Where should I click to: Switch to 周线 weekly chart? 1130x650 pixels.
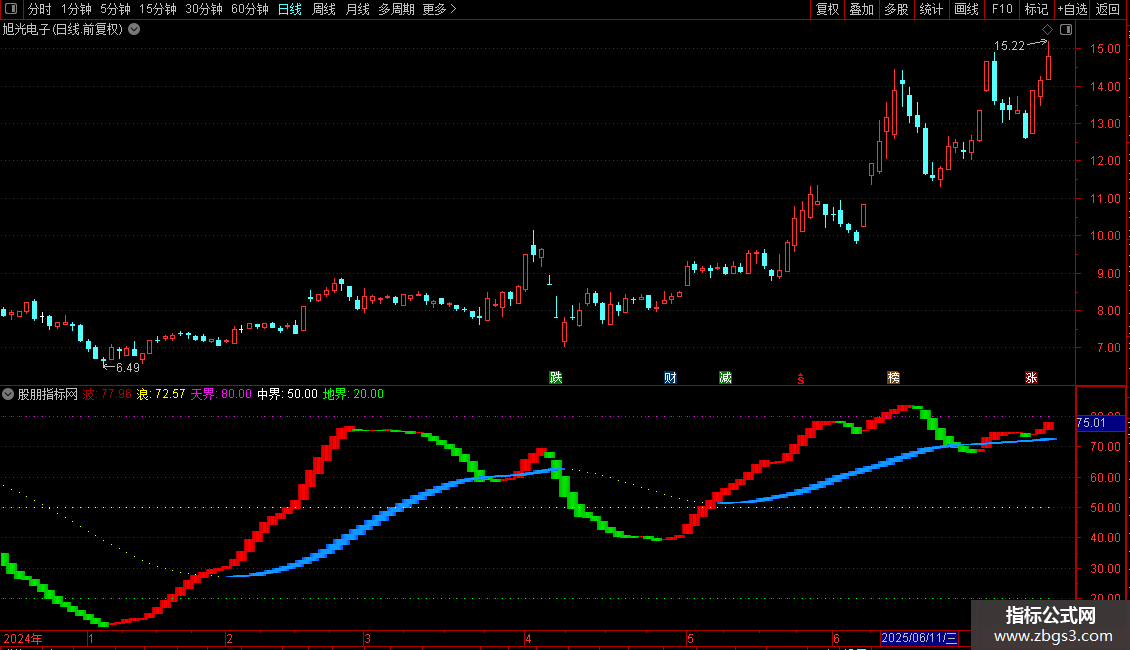tap(324, 9)
